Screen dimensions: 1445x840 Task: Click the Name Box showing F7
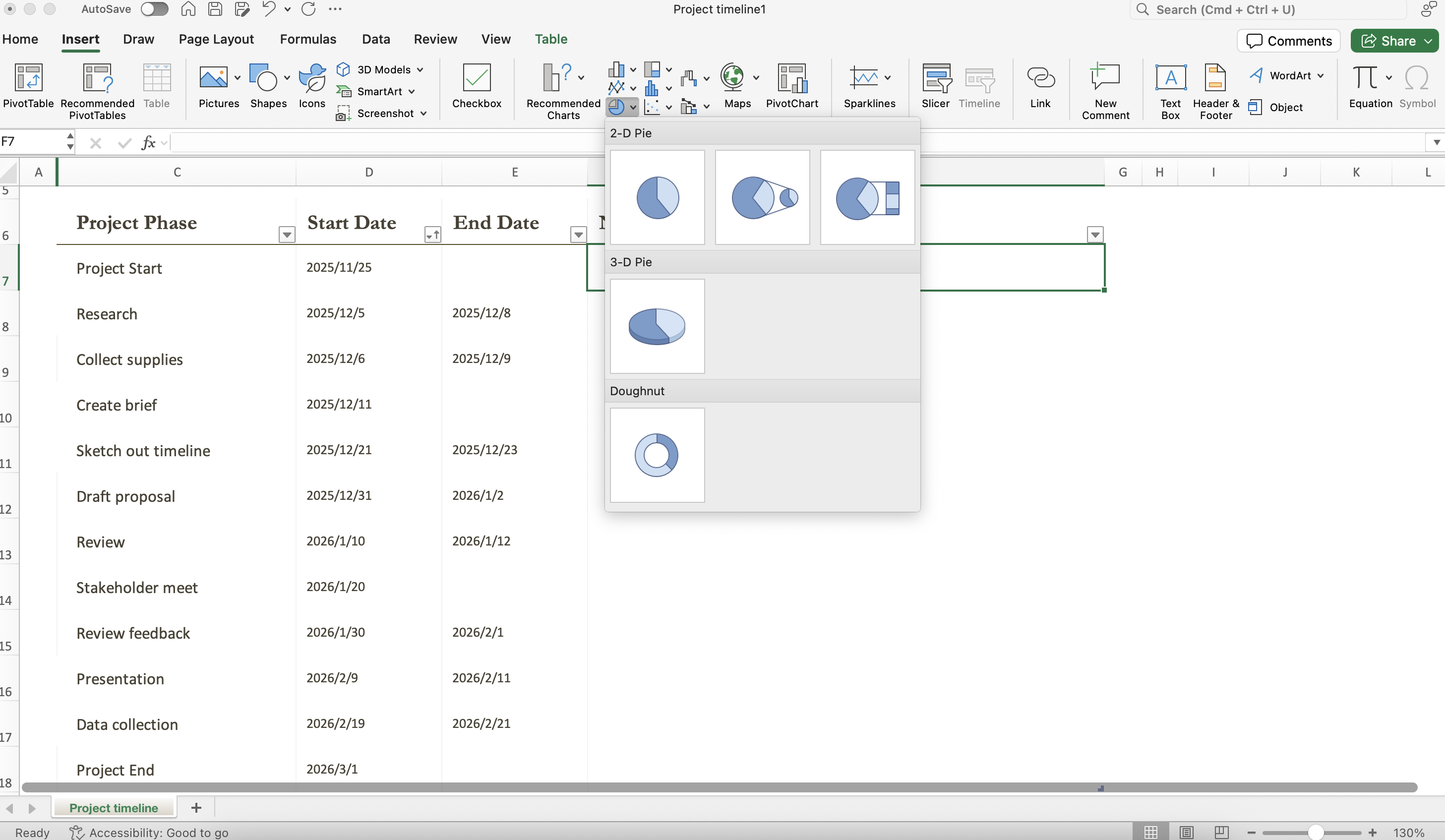tap(33, 142)
